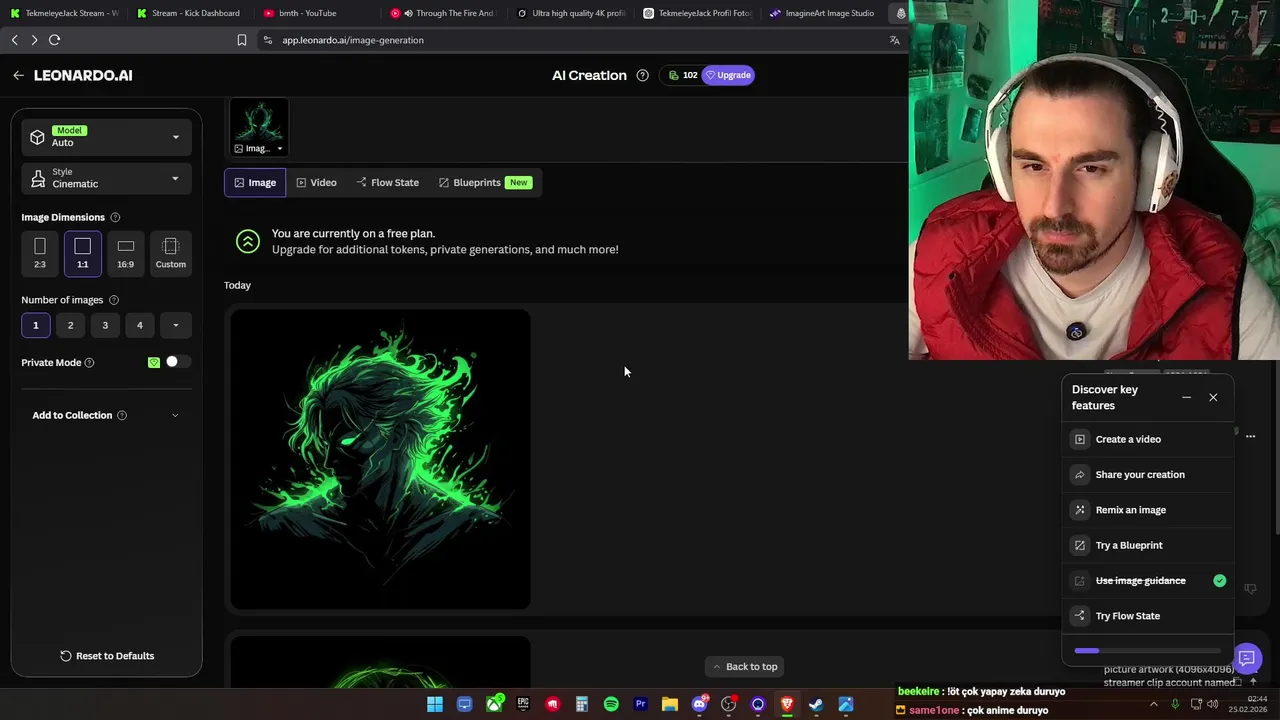The height and width of the screenshot is (720, 1280).
Task: Open Xbox app from the taskbar
Action: (494, 705)
